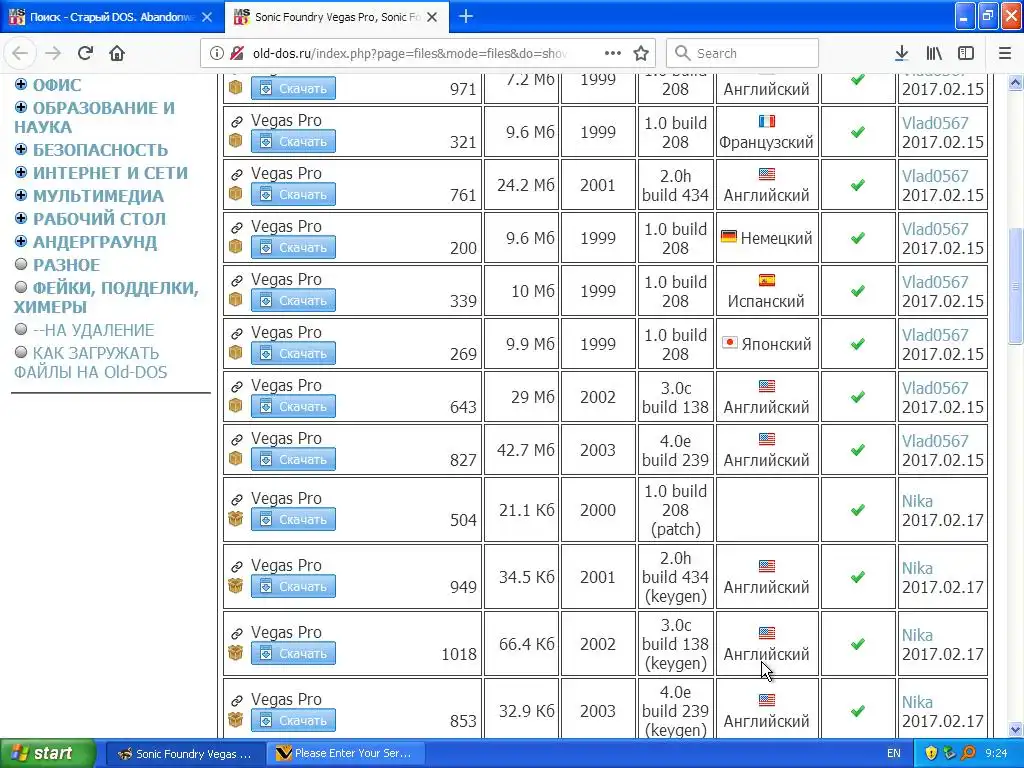
Task: Click link icon of the 761 downloads row
Action: (237, 174)
